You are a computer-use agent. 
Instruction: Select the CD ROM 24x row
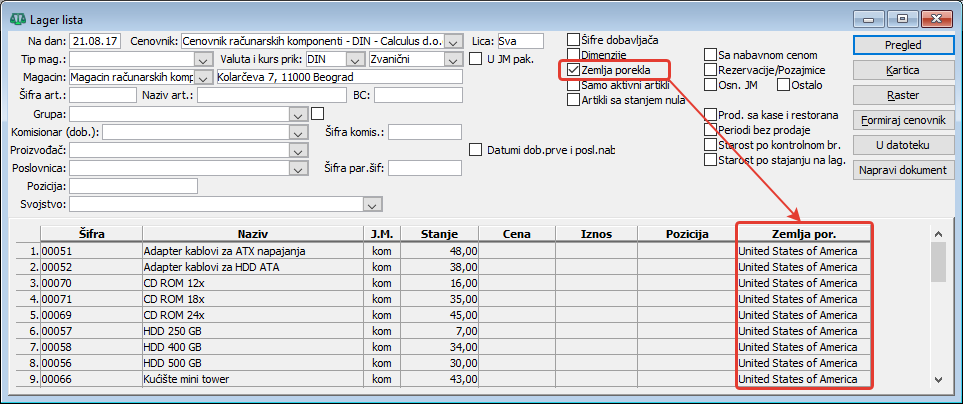coord(443,315)
